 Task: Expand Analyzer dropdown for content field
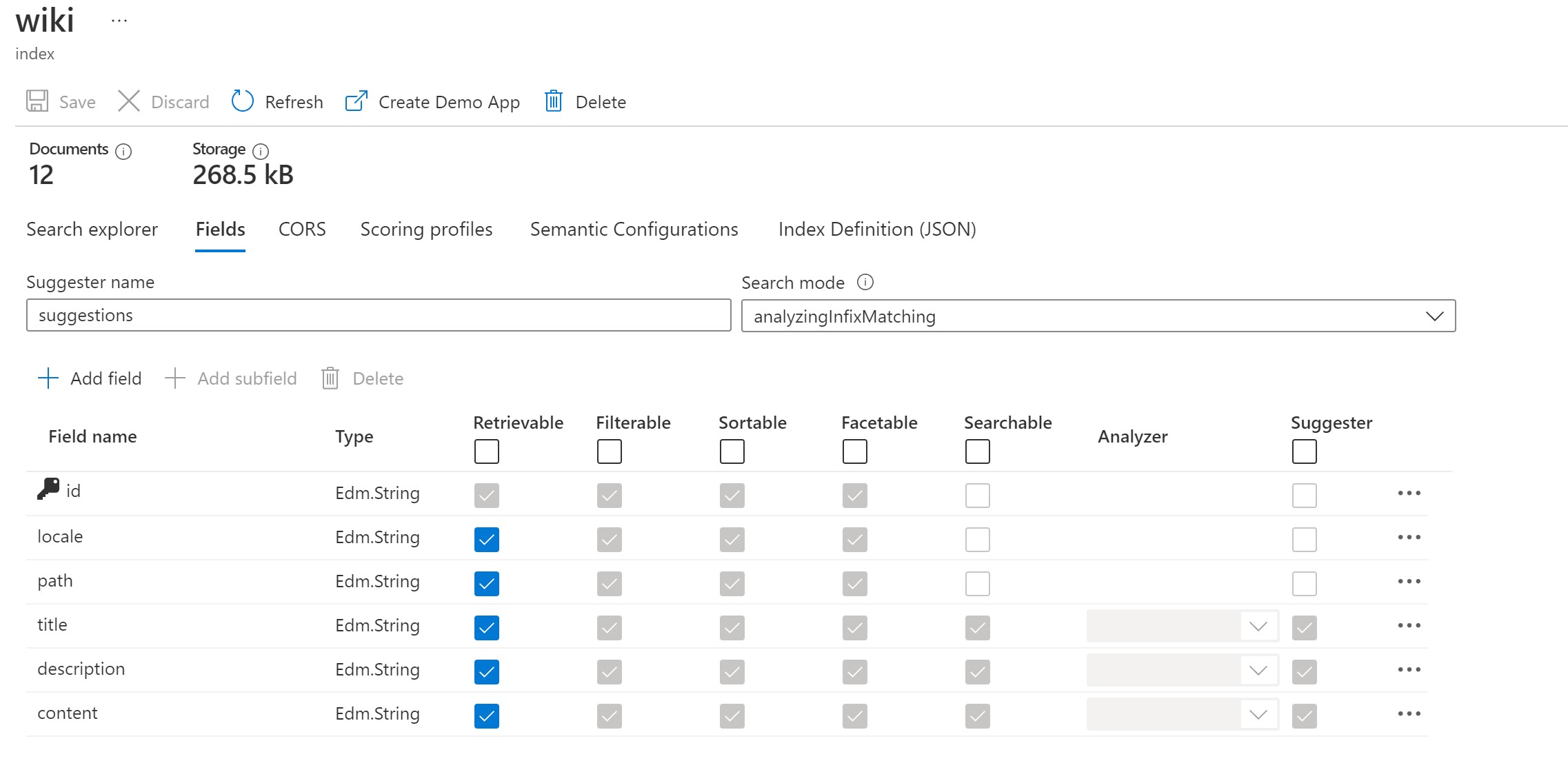1183,714
